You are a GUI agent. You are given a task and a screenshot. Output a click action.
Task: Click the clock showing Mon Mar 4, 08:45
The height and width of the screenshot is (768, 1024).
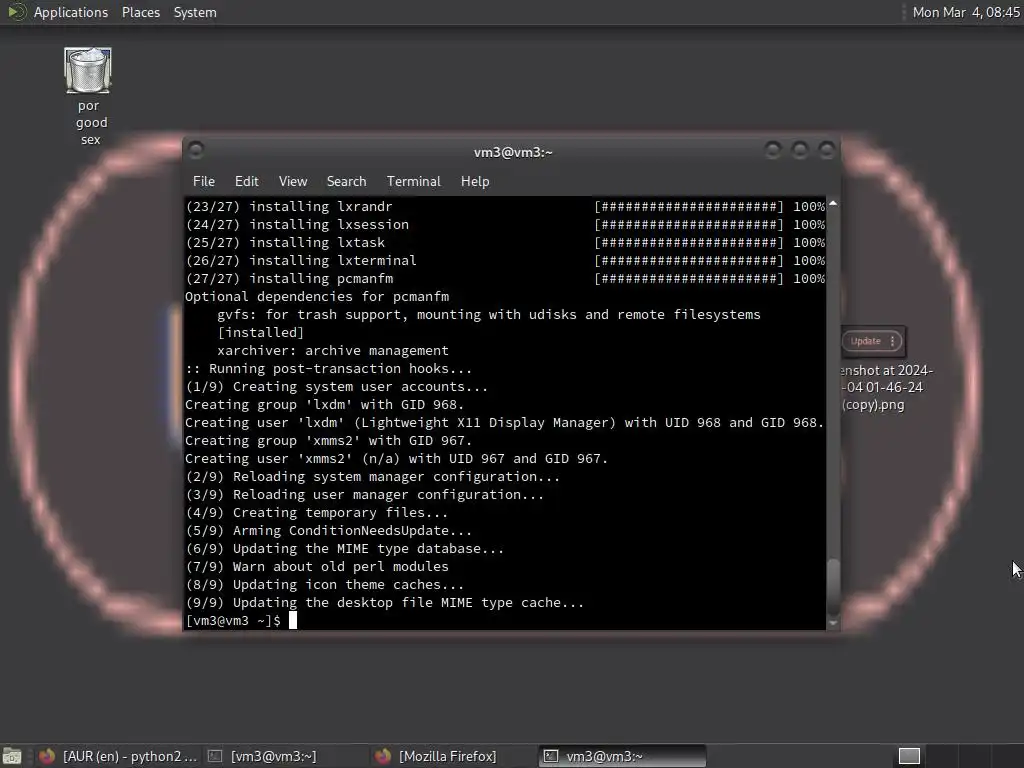tap(966, 12)
